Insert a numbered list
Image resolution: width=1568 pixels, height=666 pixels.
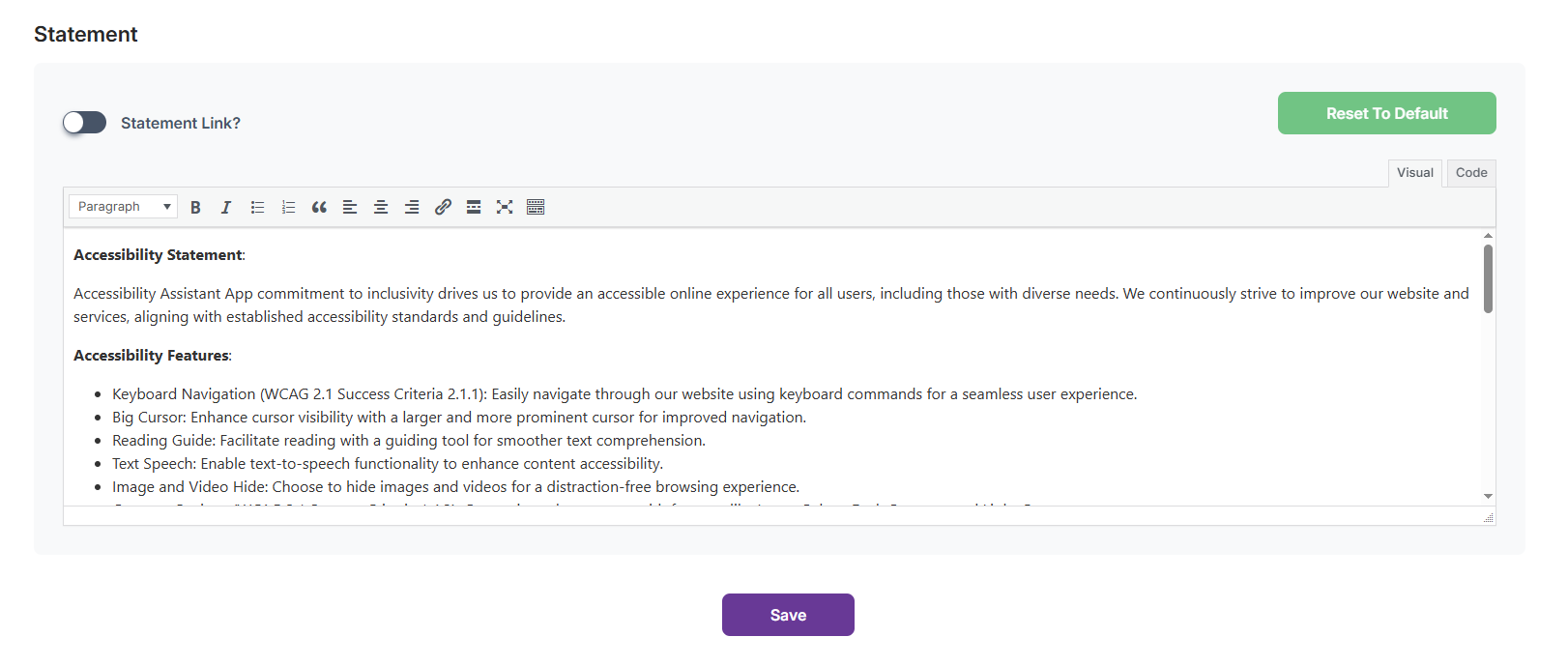tap(288, 207)
